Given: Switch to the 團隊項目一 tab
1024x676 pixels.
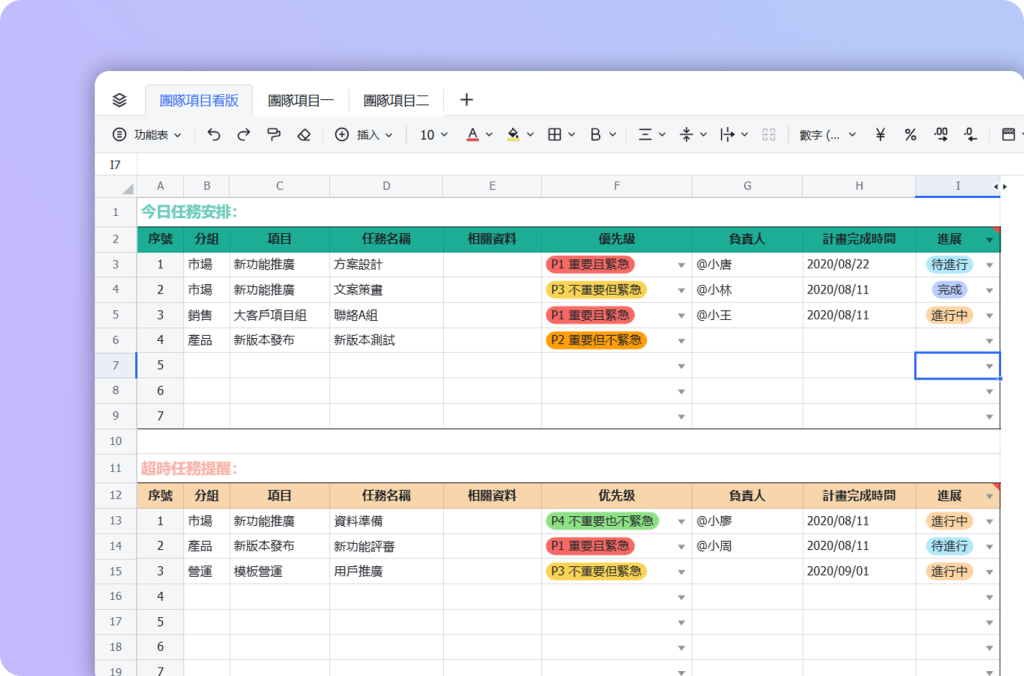Looking at the screenshot, I should 300,101.
